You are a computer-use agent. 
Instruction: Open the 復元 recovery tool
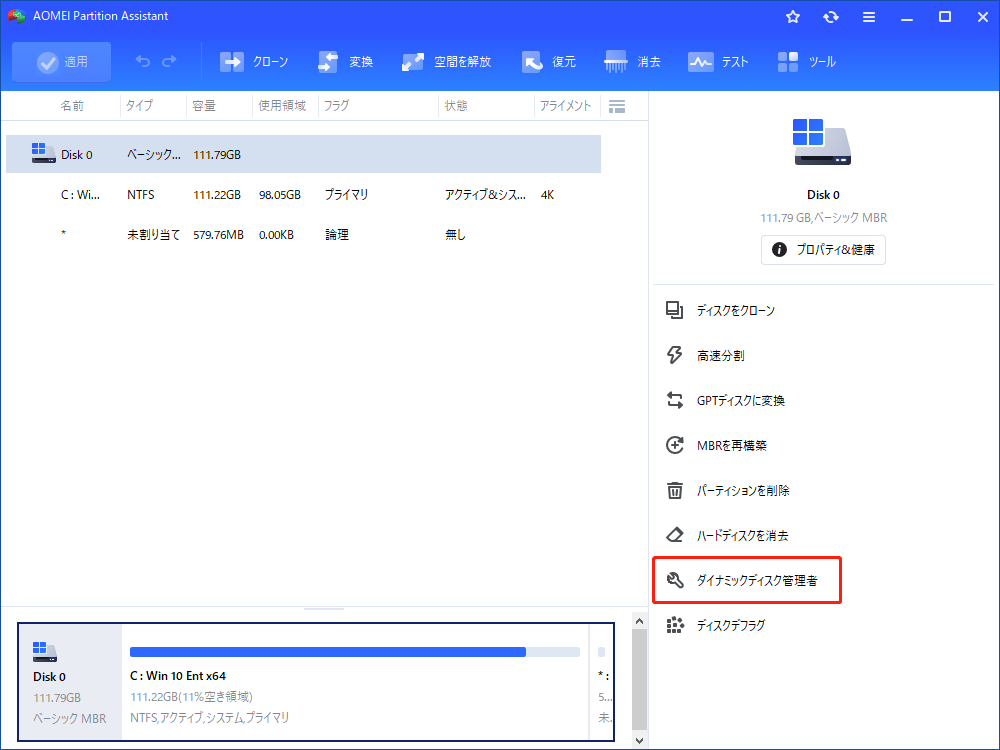(548, 62)
